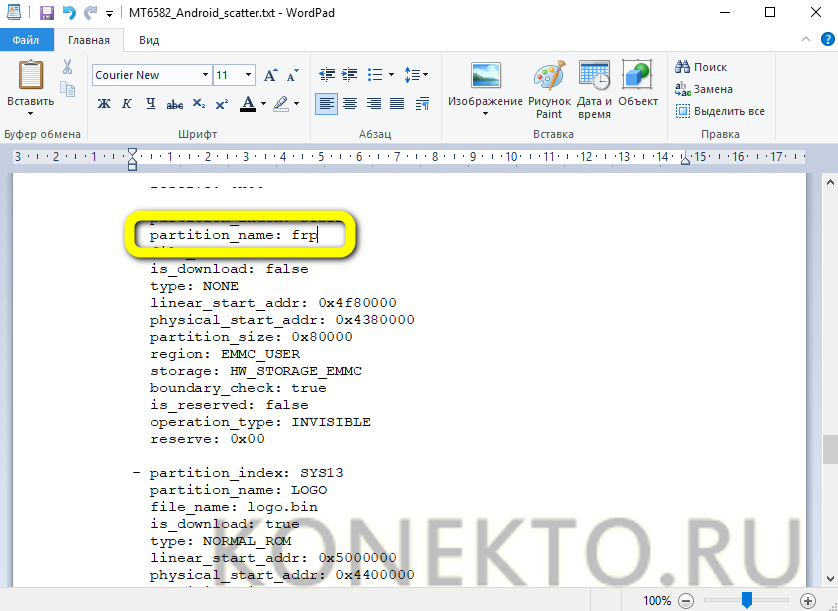Image resolution: width=838 pixels, height=611 pixels.
Task: Click the strikethrough text icon
Action: pos(175,104)
